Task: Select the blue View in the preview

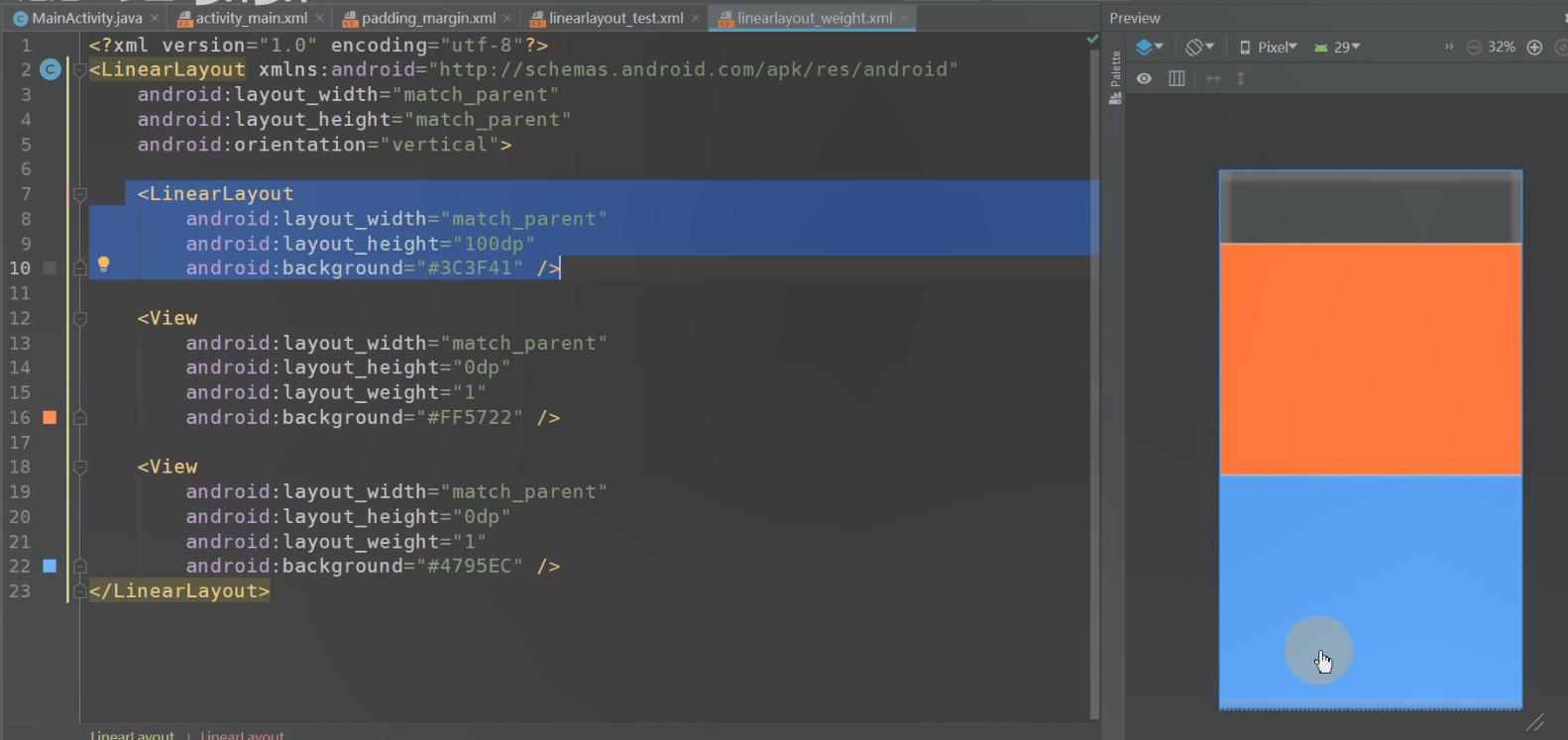Action: click(x=1371, y=591)
